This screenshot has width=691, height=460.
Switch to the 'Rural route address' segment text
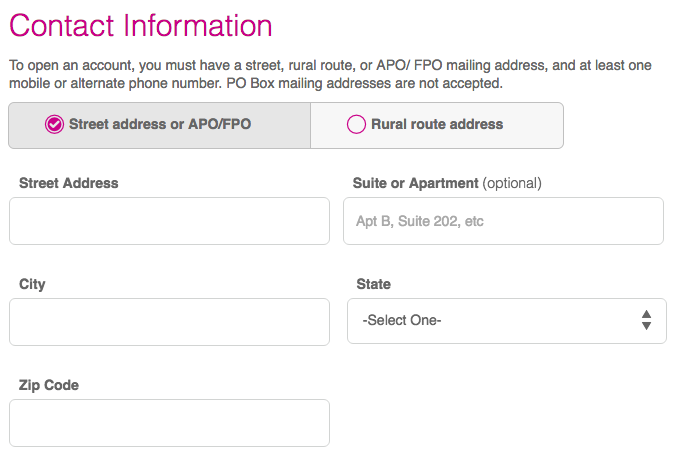437,124
